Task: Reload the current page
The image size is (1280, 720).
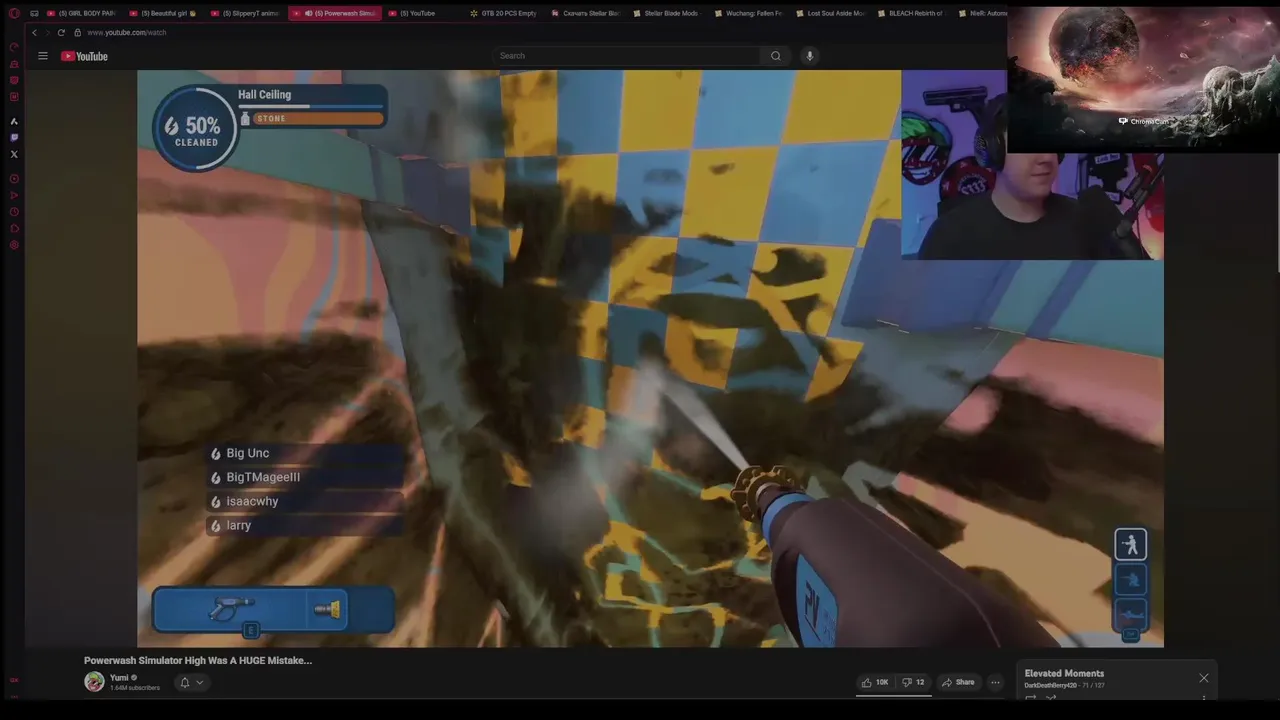Action: [x=61, y=32]
